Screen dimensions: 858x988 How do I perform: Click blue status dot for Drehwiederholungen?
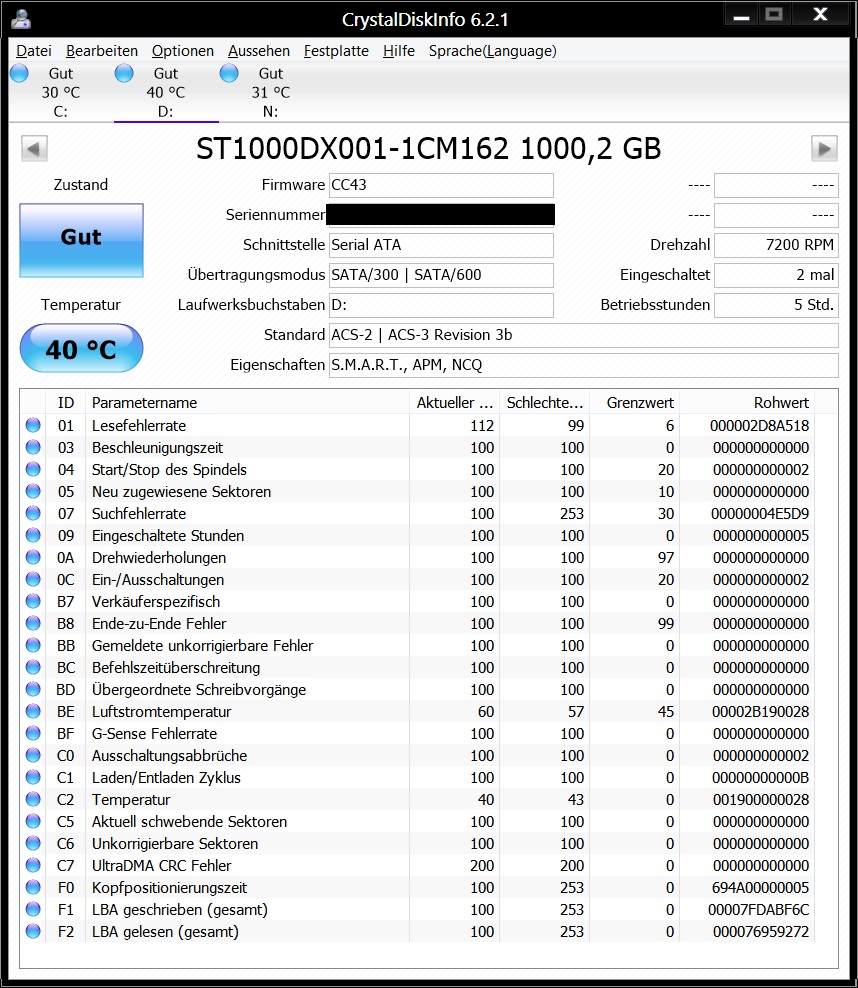pyautogui.click(x=33, y=558)
